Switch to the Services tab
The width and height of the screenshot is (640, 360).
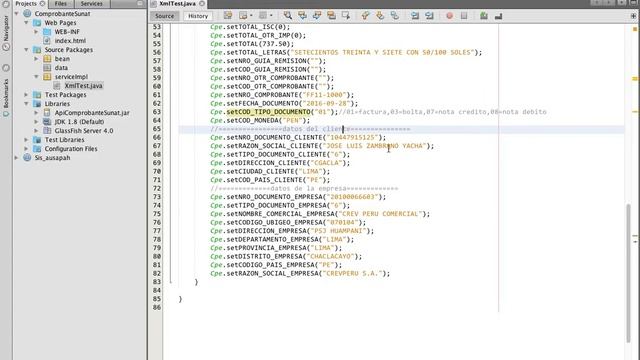(x=91, y=3)
